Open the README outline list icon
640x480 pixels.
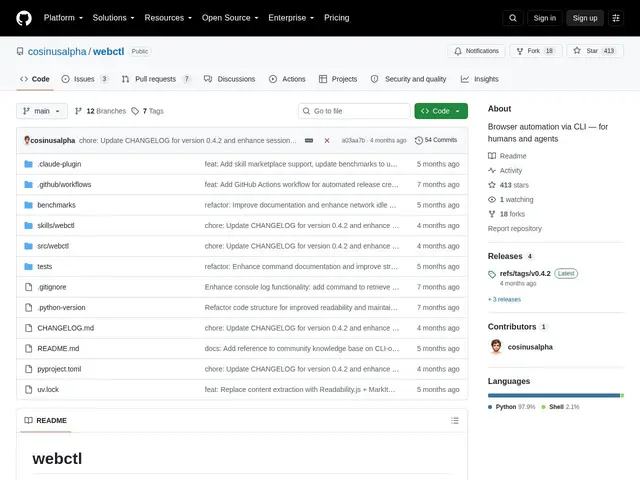click(455, 420)
